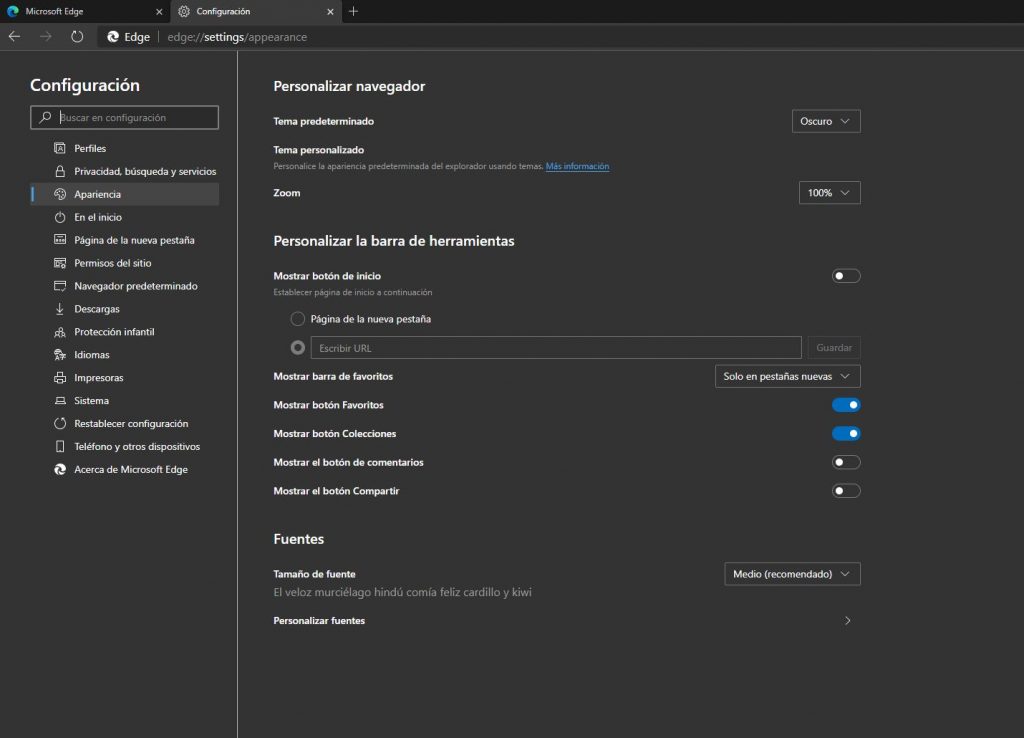Switch to the Microsoft Edge tab
This screenshot has height=738, width=1024.
coord(85,12)
